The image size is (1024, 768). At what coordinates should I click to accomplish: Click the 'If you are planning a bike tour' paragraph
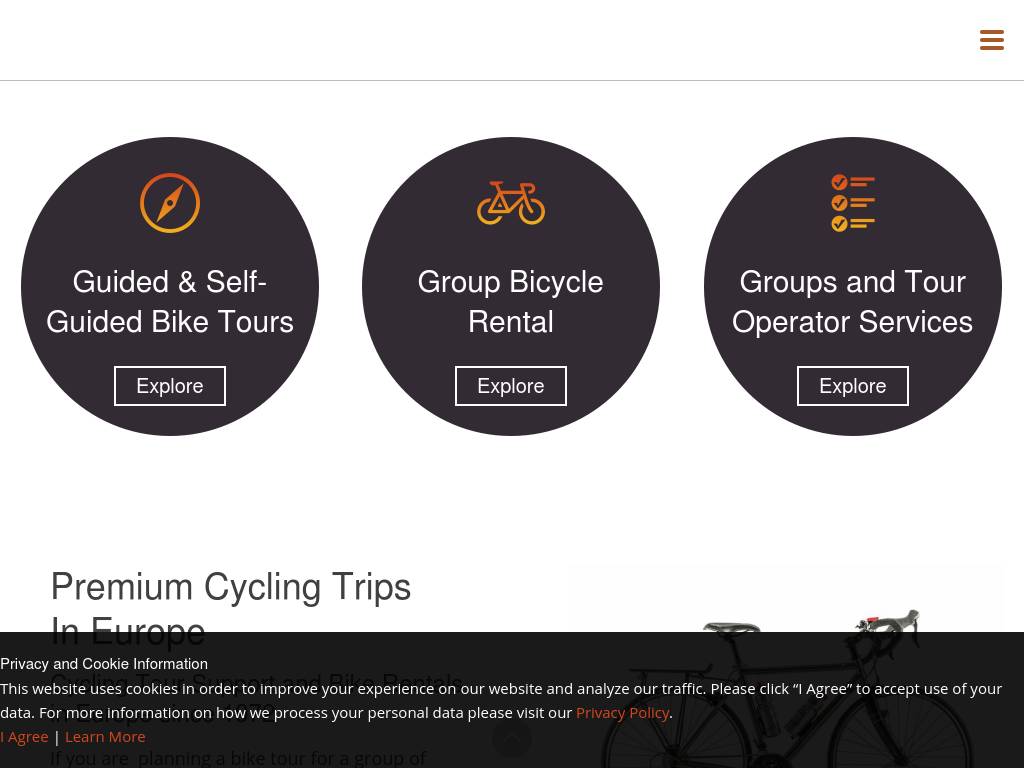238,758
